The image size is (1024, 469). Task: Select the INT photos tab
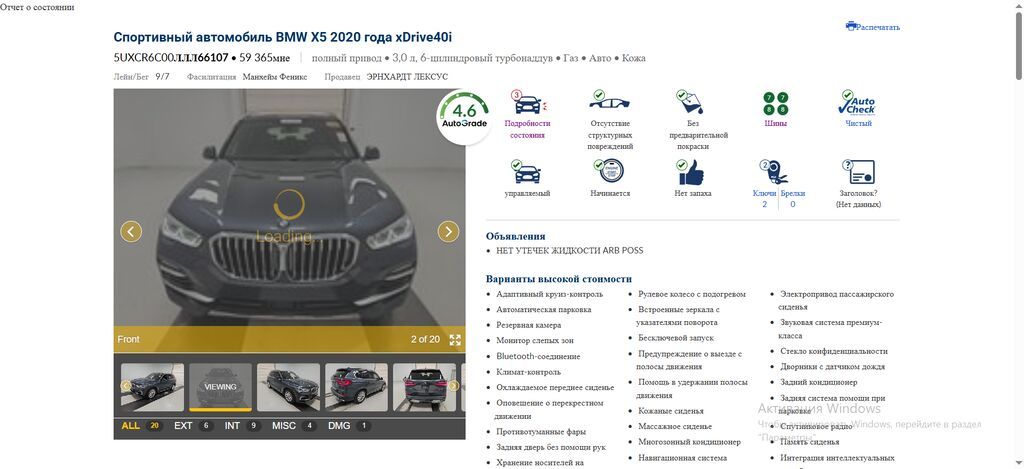(243, 426)
